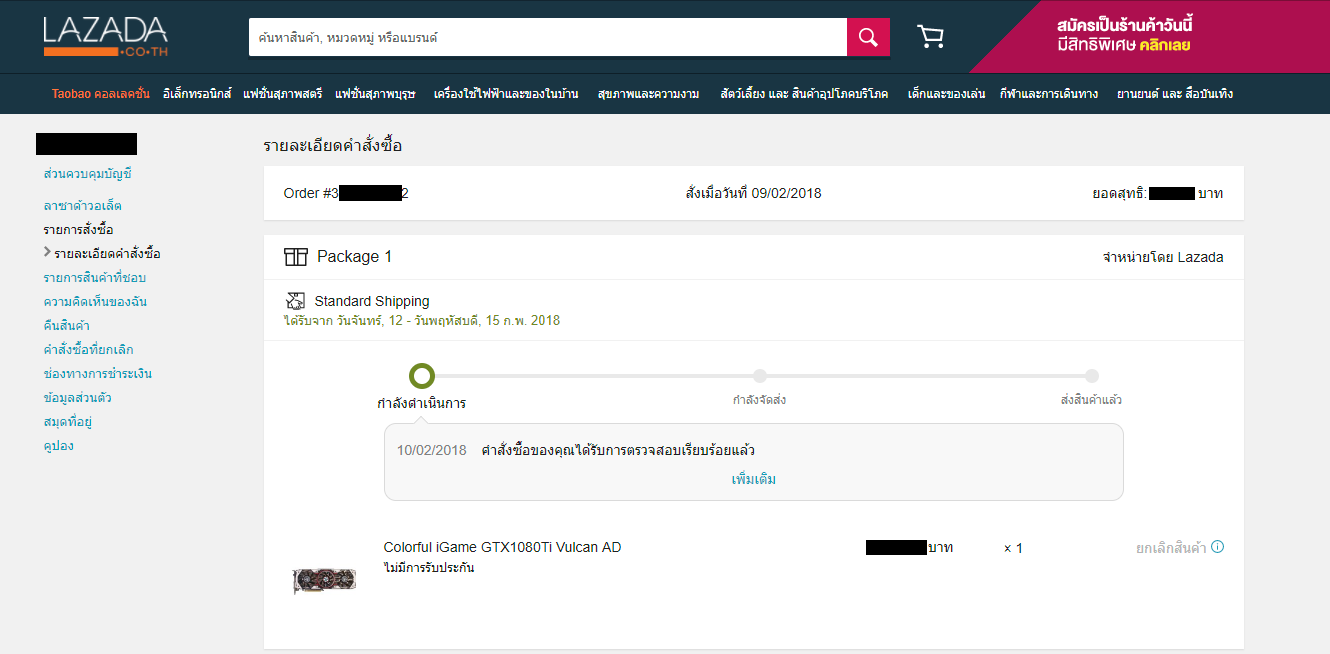The width and height of the screenshot is (1330, 654).
Task: Click the × 1 quantity text
Action: coord(1013,548)
